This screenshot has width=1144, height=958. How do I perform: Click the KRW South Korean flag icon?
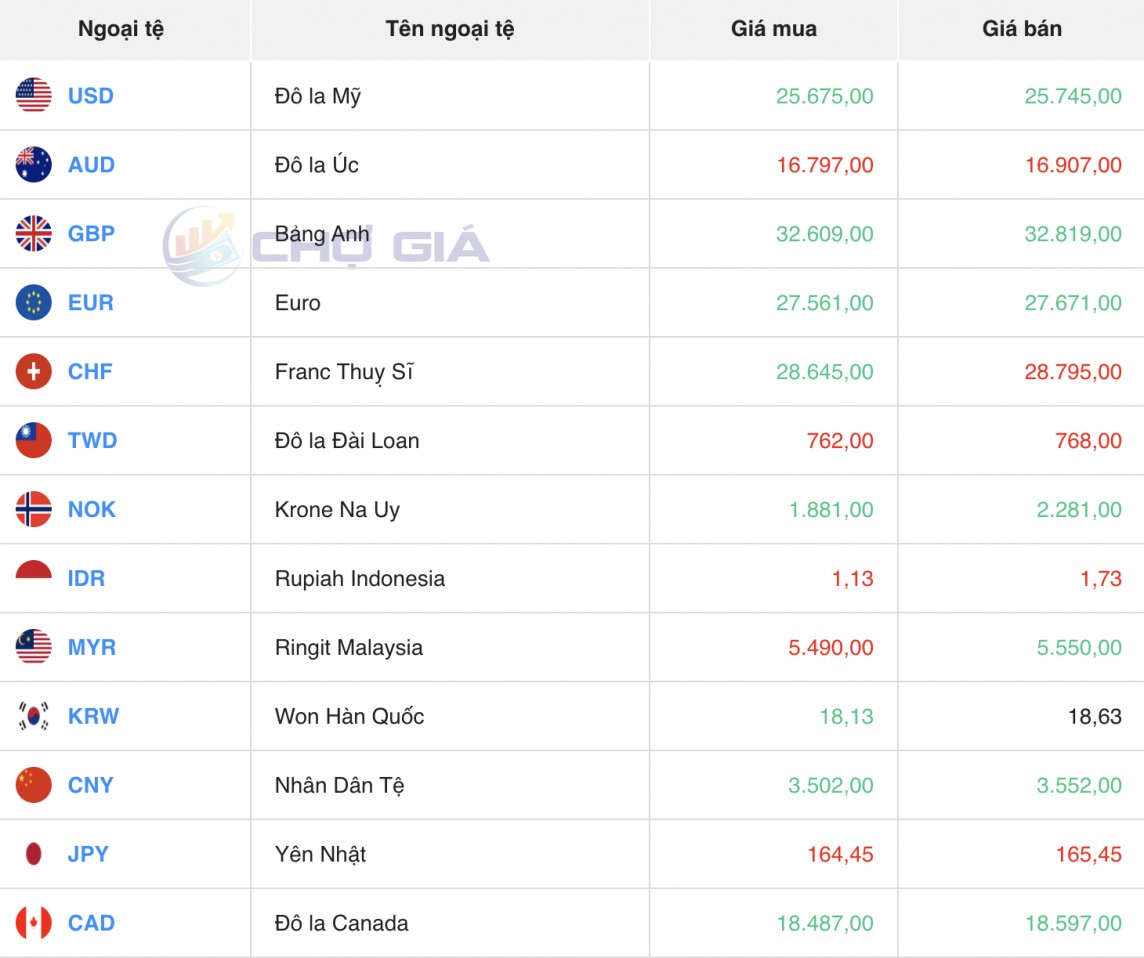coord(32,716)
